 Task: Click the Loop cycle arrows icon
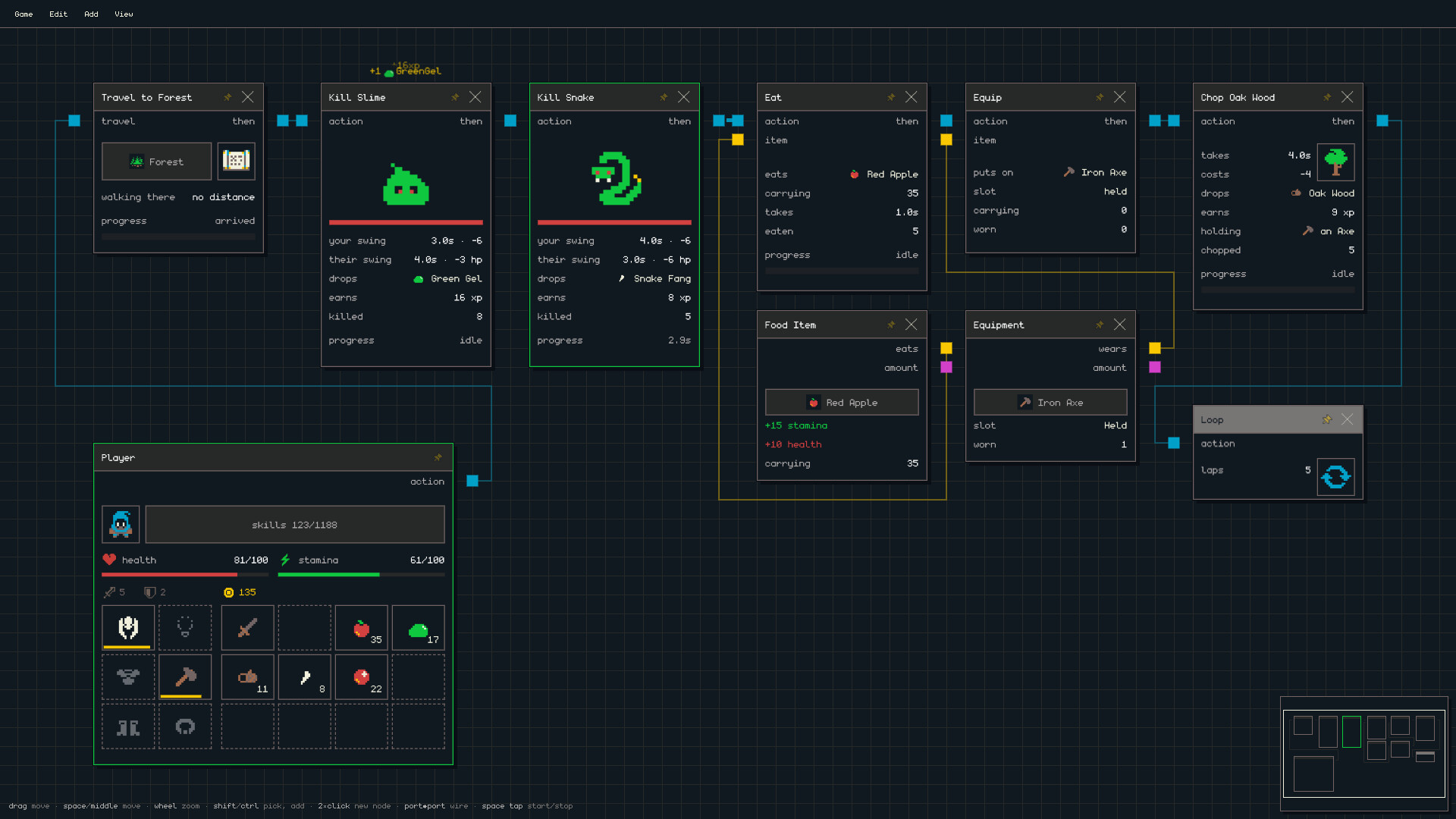(1335, 477)
